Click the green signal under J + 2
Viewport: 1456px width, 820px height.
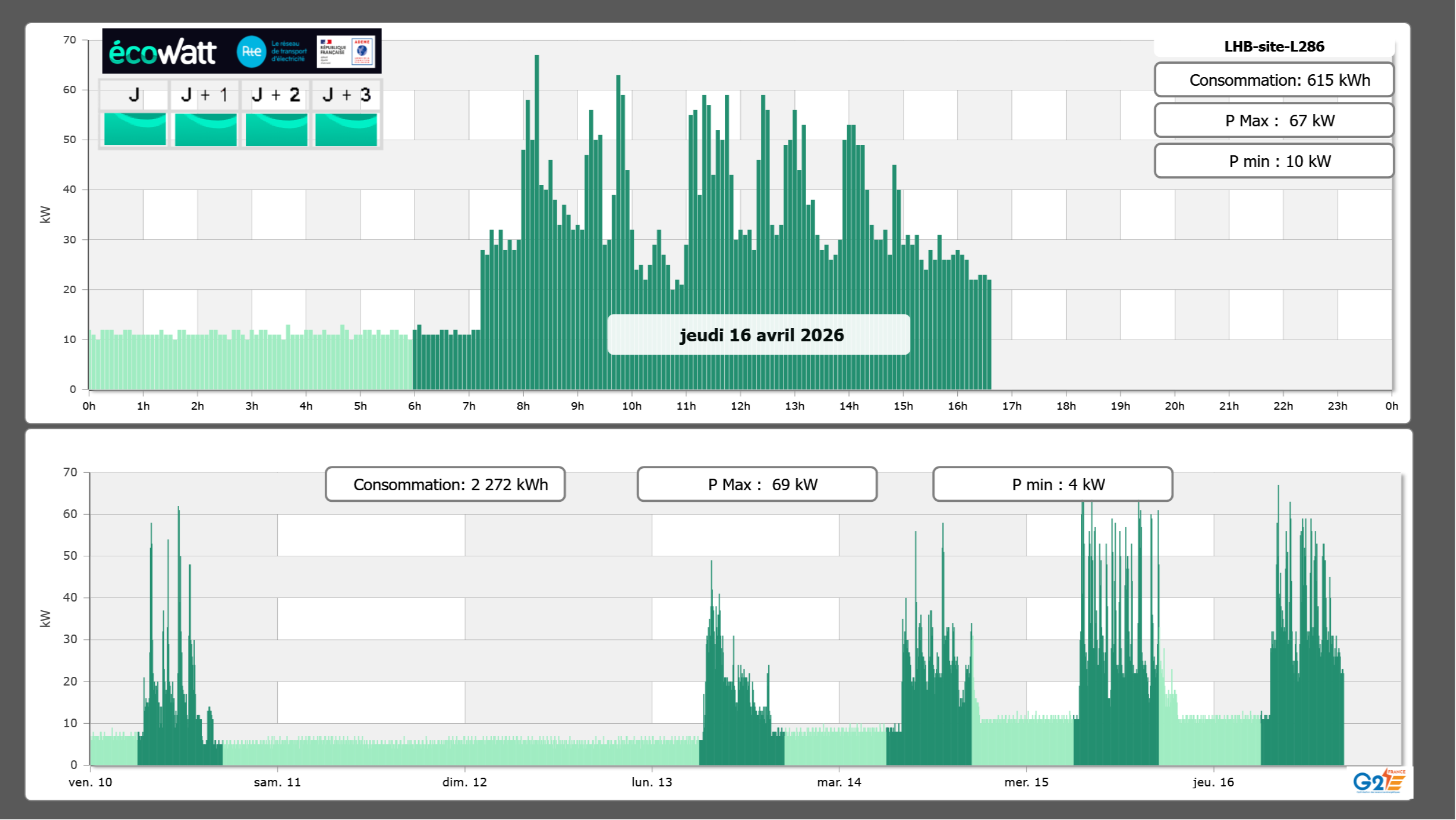(x=276, y=129)
